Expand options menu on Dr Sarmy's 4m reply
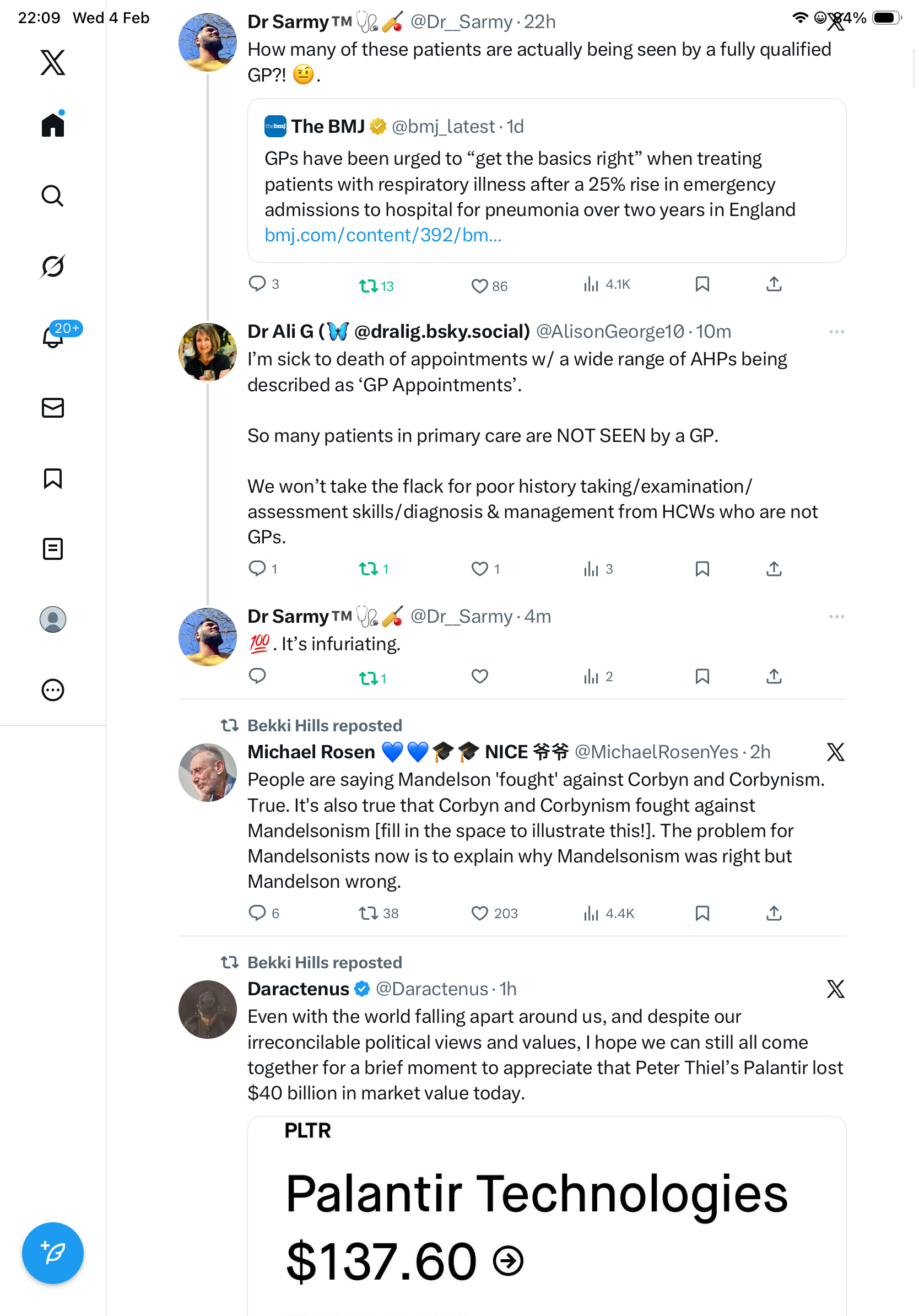Image resolution: width=919 pixels, height=1316 pixels. click(836, 617)
